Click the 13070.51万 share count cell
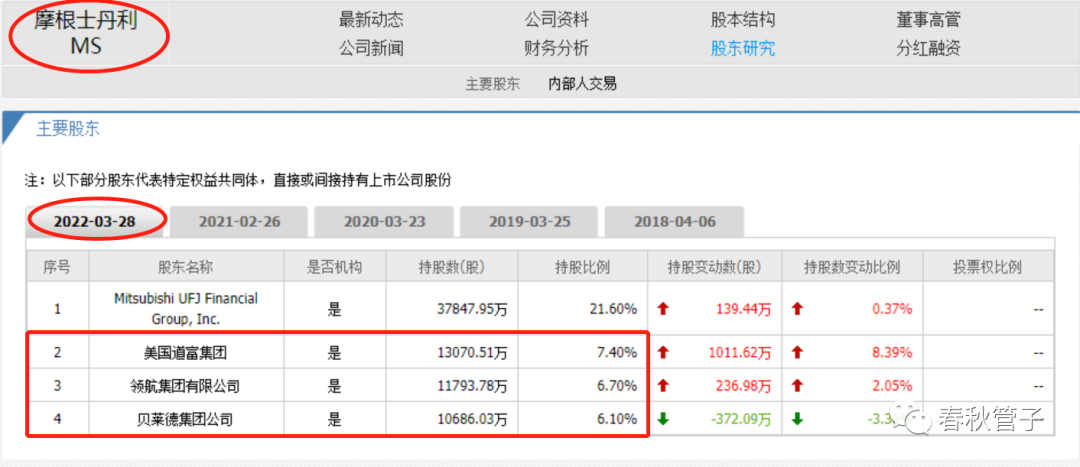Screen dimensions: 1080x467 (472, 353)
